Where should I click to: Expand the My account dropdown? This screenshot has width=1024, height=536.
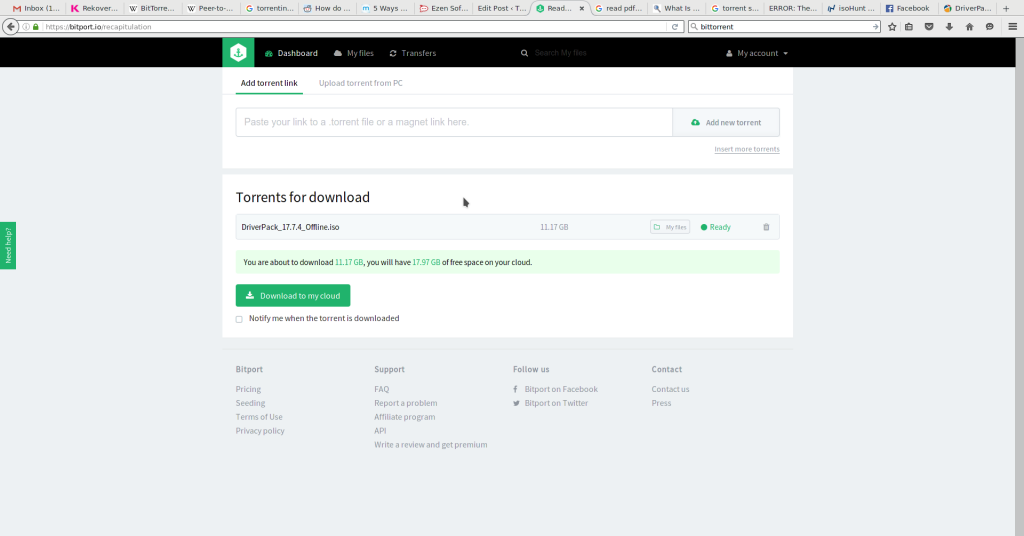757,53
